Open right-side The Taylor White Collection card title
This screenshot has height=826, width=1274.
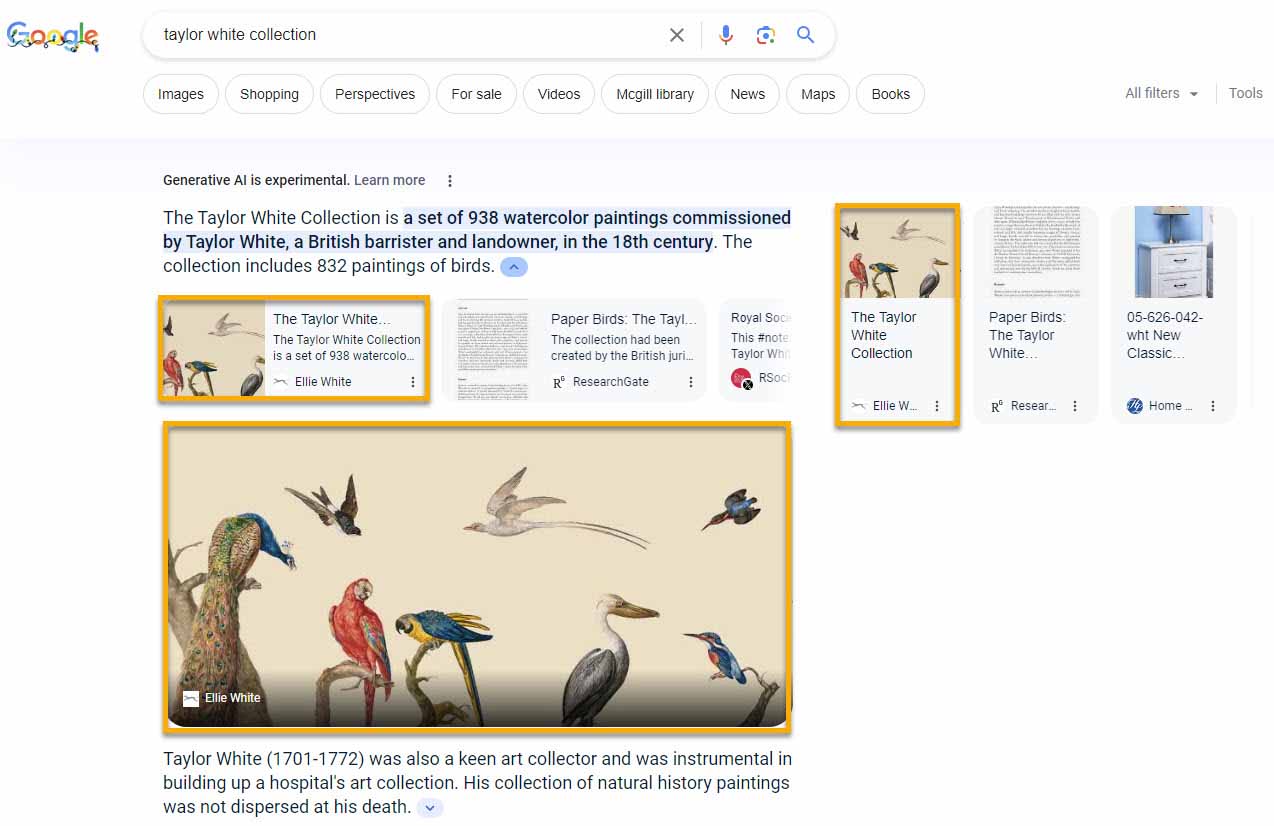[x=882, y=335]
